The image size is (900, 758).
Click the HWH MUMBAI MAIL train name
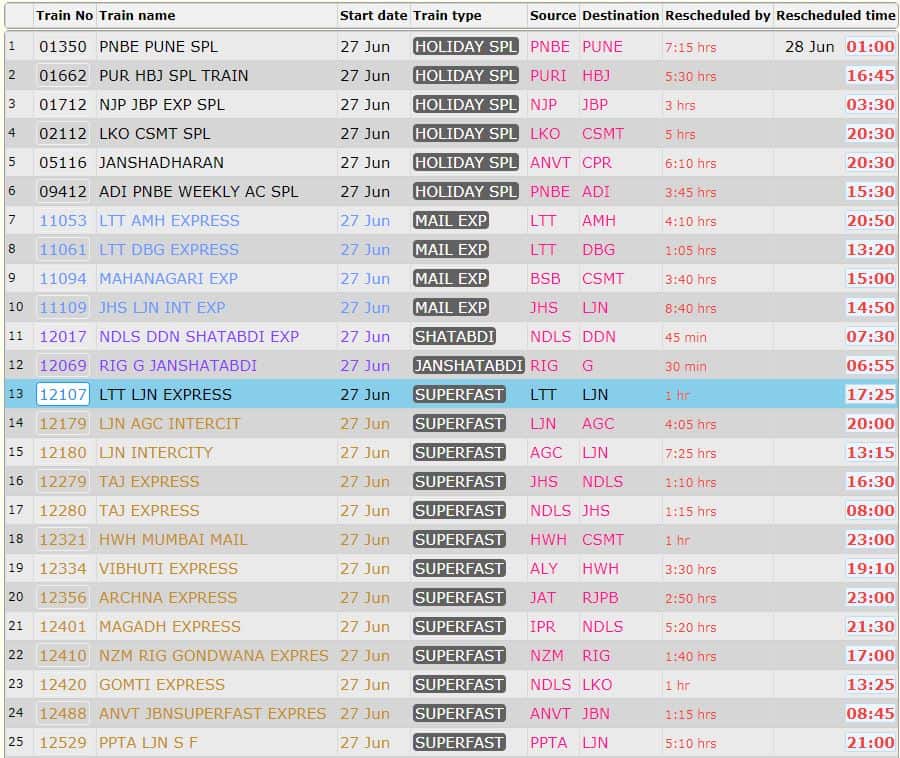(172, 539)
